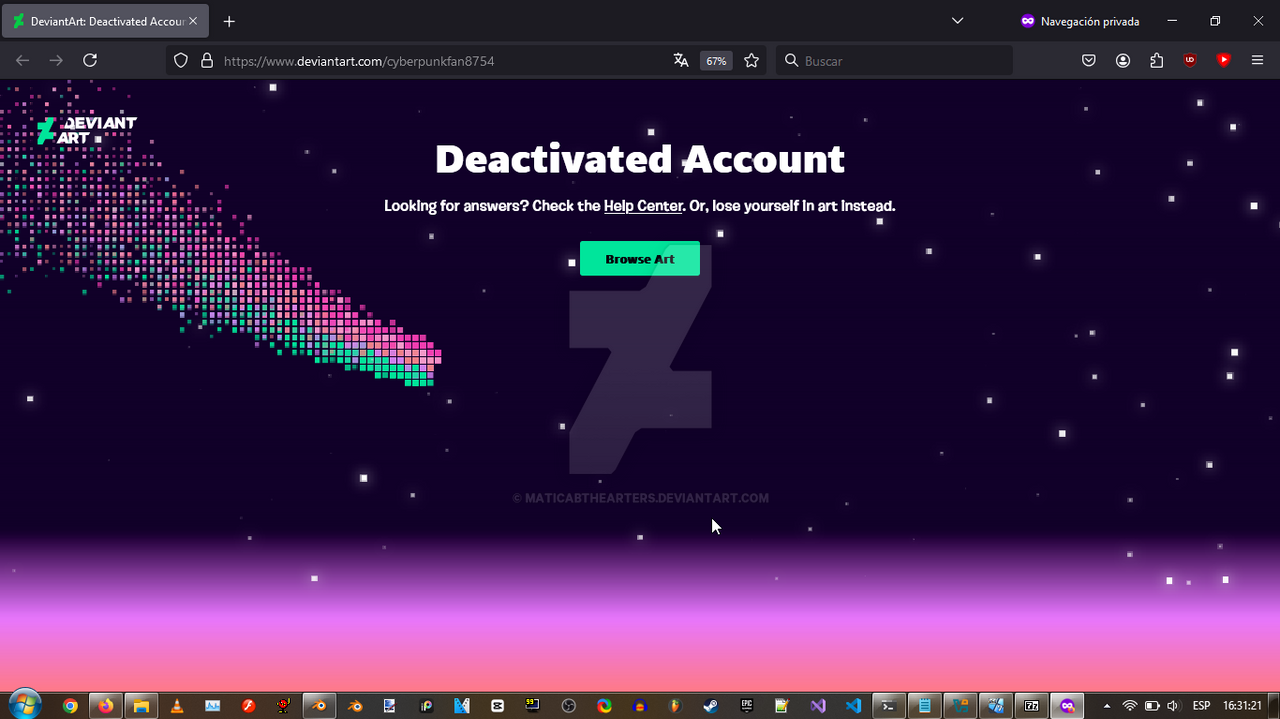Switch to Firefox in the taskbar
Image resolution: width=1280 pixels, height=719 pixels.
pos(105,706)
